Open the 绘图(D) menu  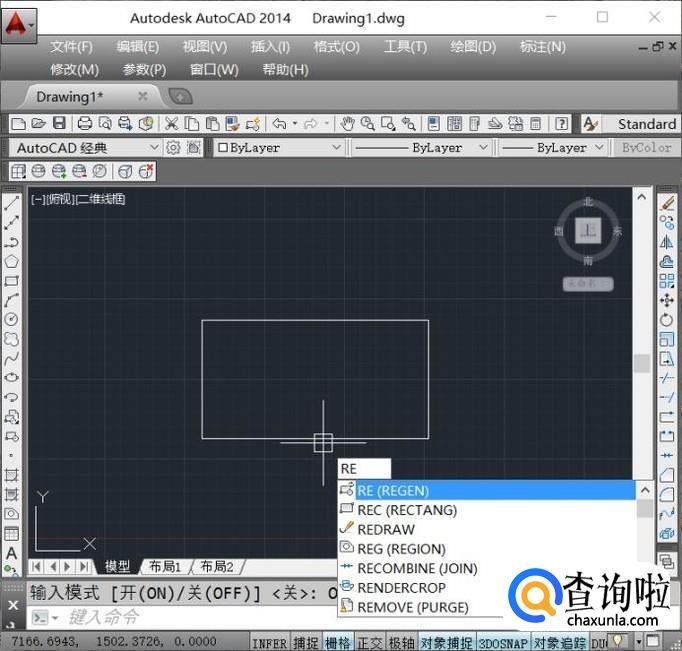click(473, 46)
